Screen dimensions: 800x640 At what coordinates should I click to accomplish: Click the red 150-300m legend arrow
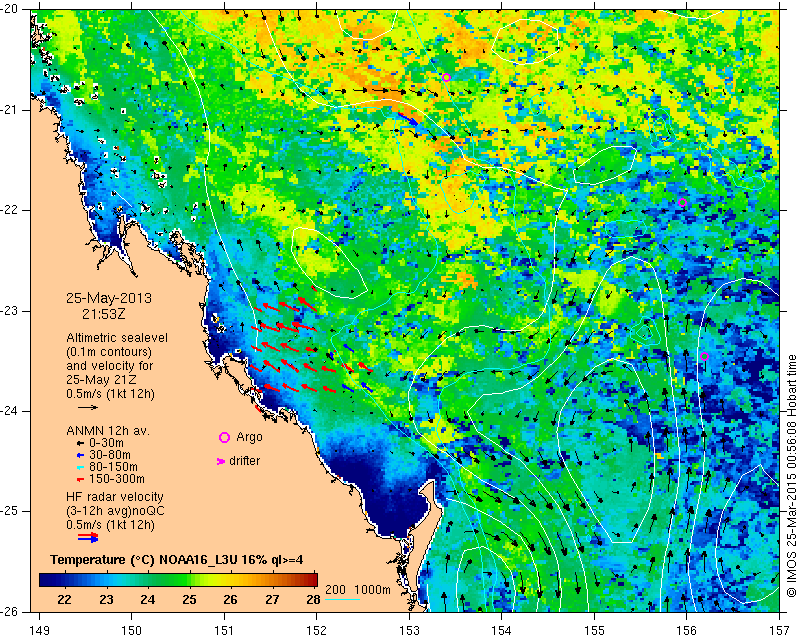pyautogui.click(x=80, y=480)
